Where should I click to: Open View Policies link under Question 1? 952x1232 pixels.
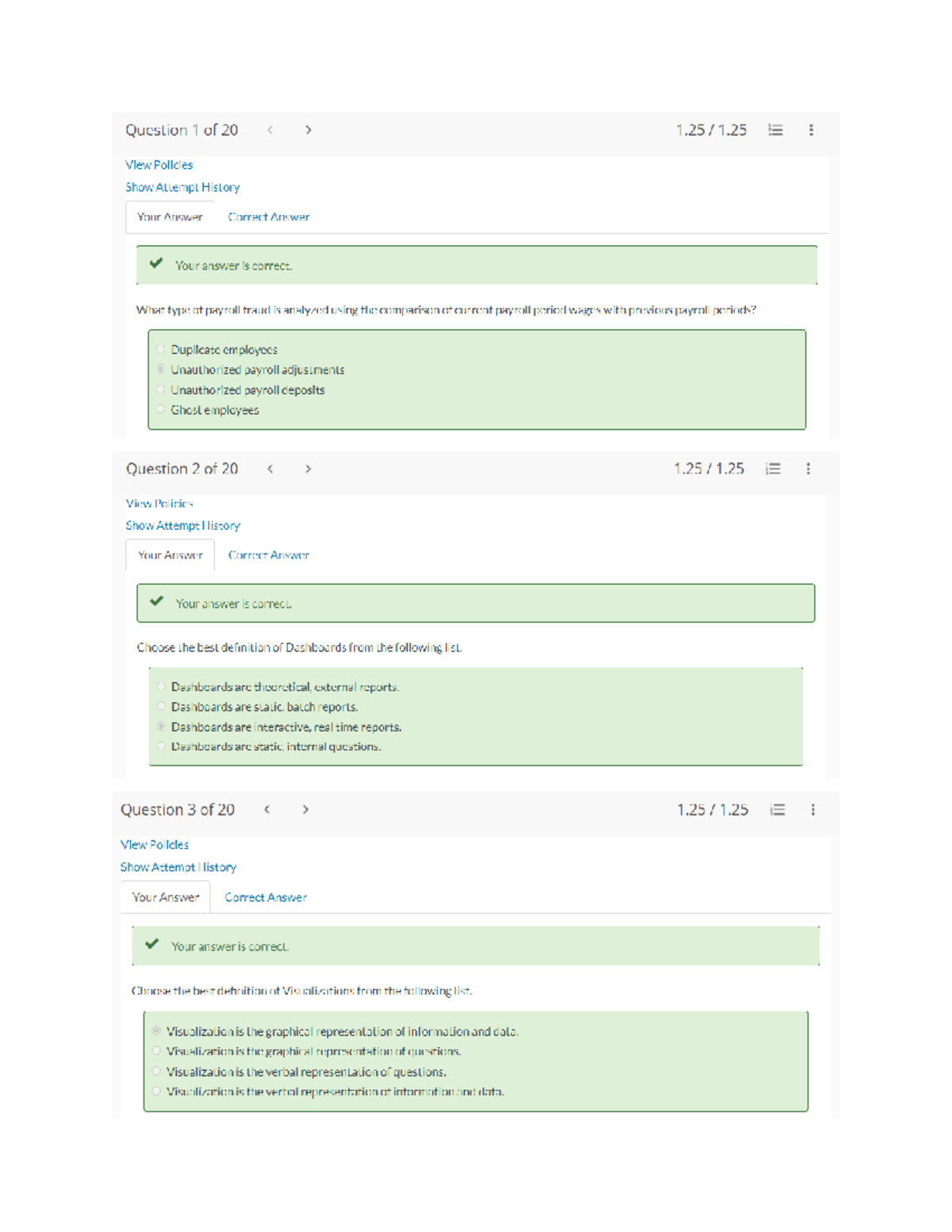click(159, 165)
